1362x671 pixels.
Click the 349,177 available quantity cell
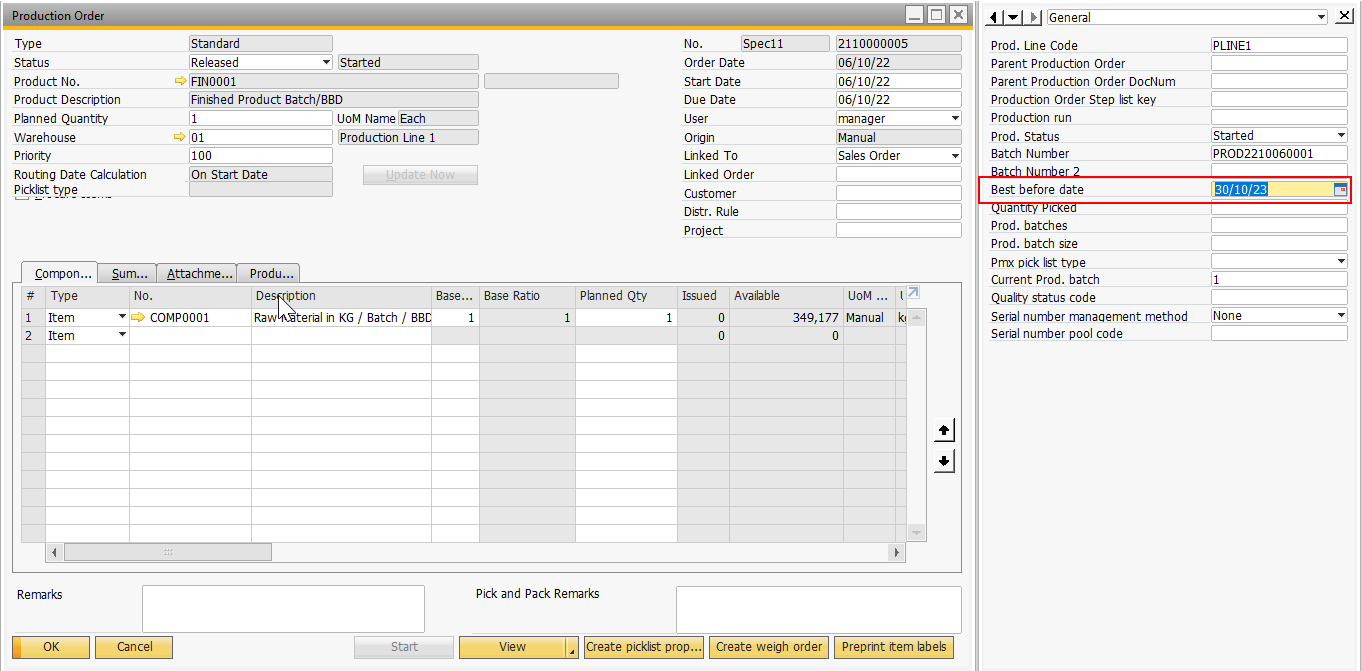786,317
